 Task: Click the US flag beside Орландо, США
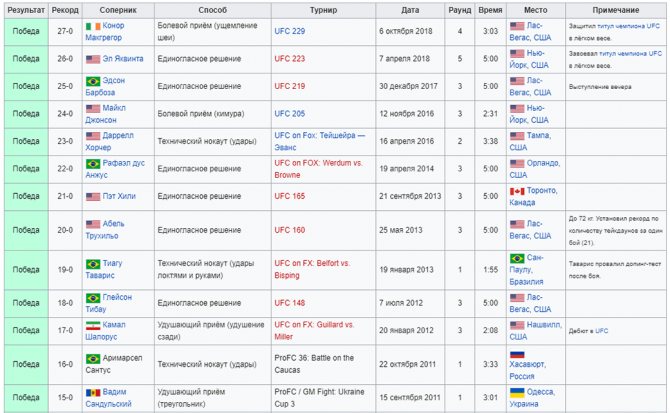(x=517, y=164)
